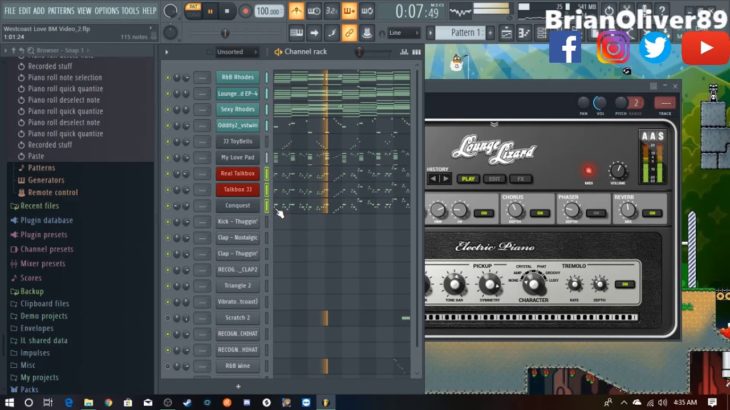730x410 pixels.
Task: Toggle Pat/Song mode switch
Action: pyautogui.click(x=193, y=11)
